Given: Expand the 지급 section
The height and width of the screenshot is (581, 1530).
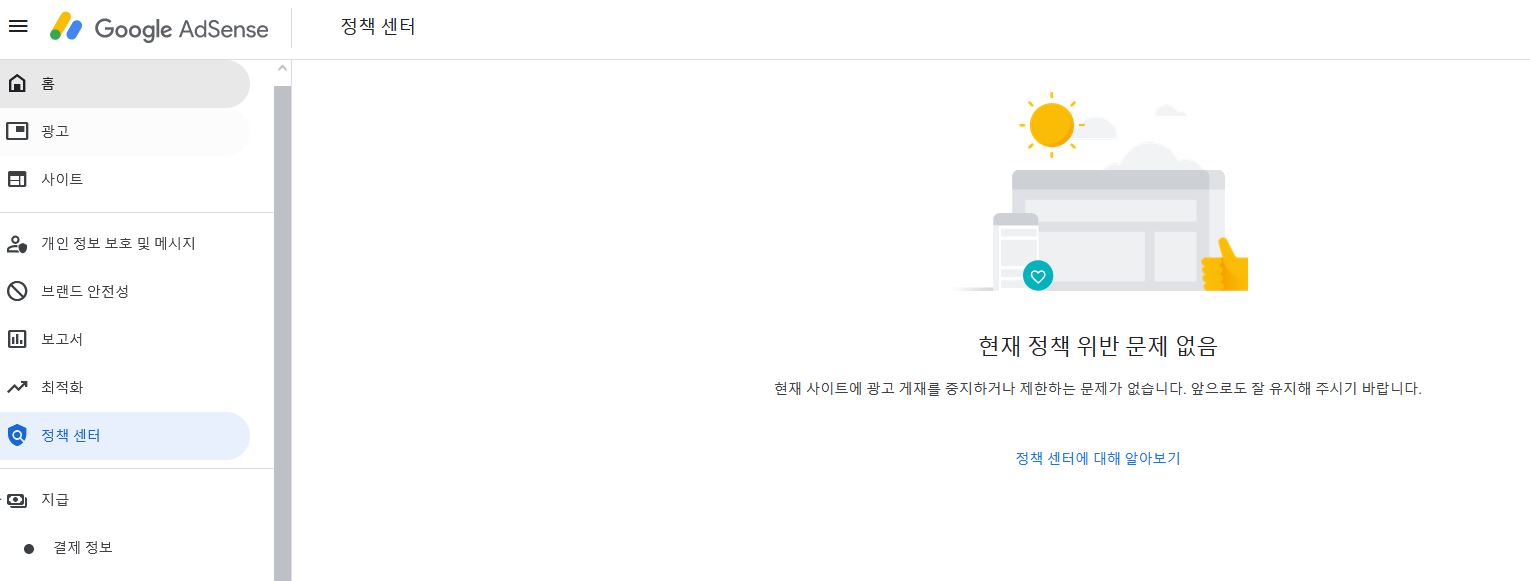Looking at the screenshot, I should (x=125, y=499).
